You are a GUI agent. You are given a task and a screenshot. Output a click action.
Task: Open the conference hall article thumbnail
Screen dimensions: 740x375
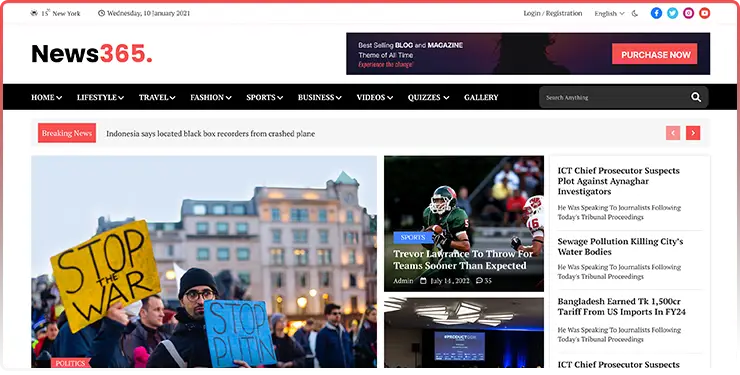click(464, 333)
